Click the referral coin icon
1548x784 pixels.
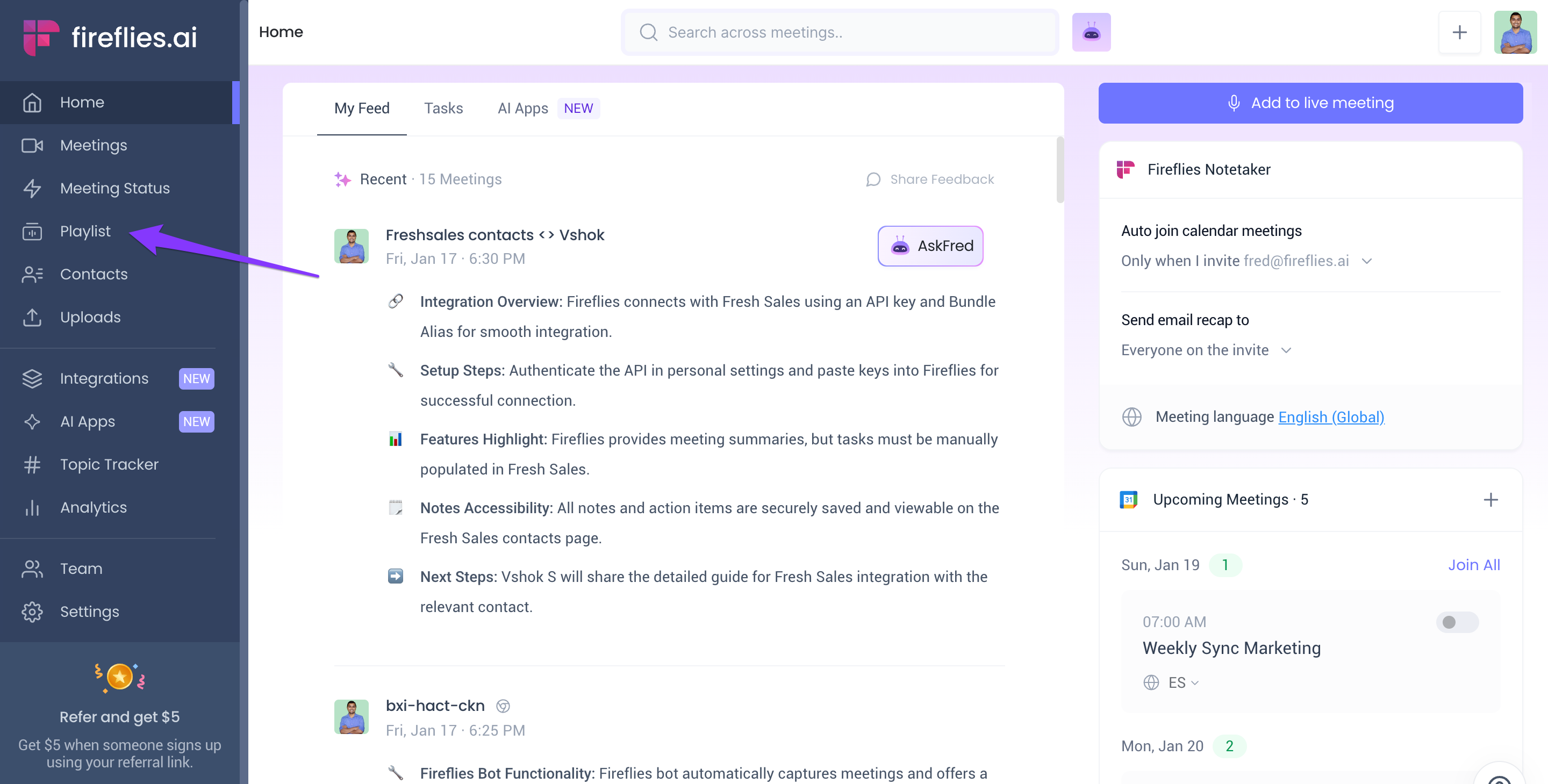coord(119,678)
